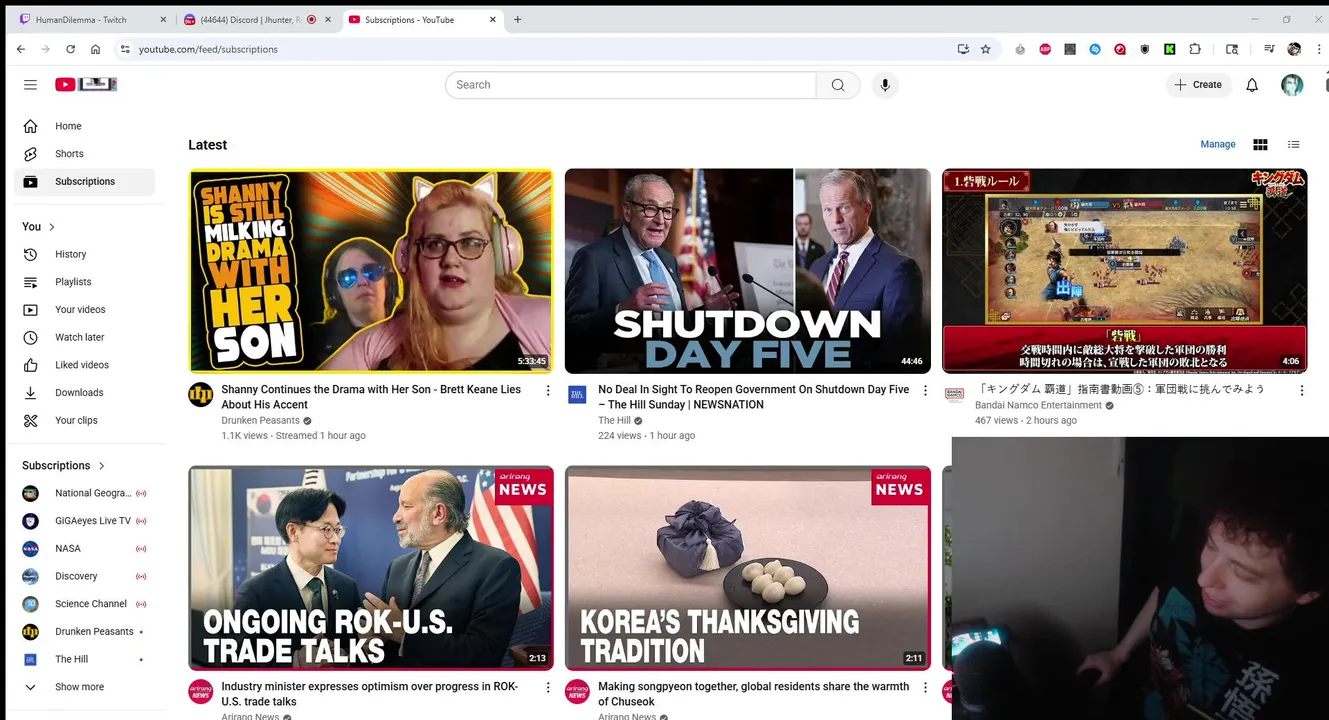1329x720 pixels.
Task: Select Subscriptions in the sidebar
Action: [85, 182]
